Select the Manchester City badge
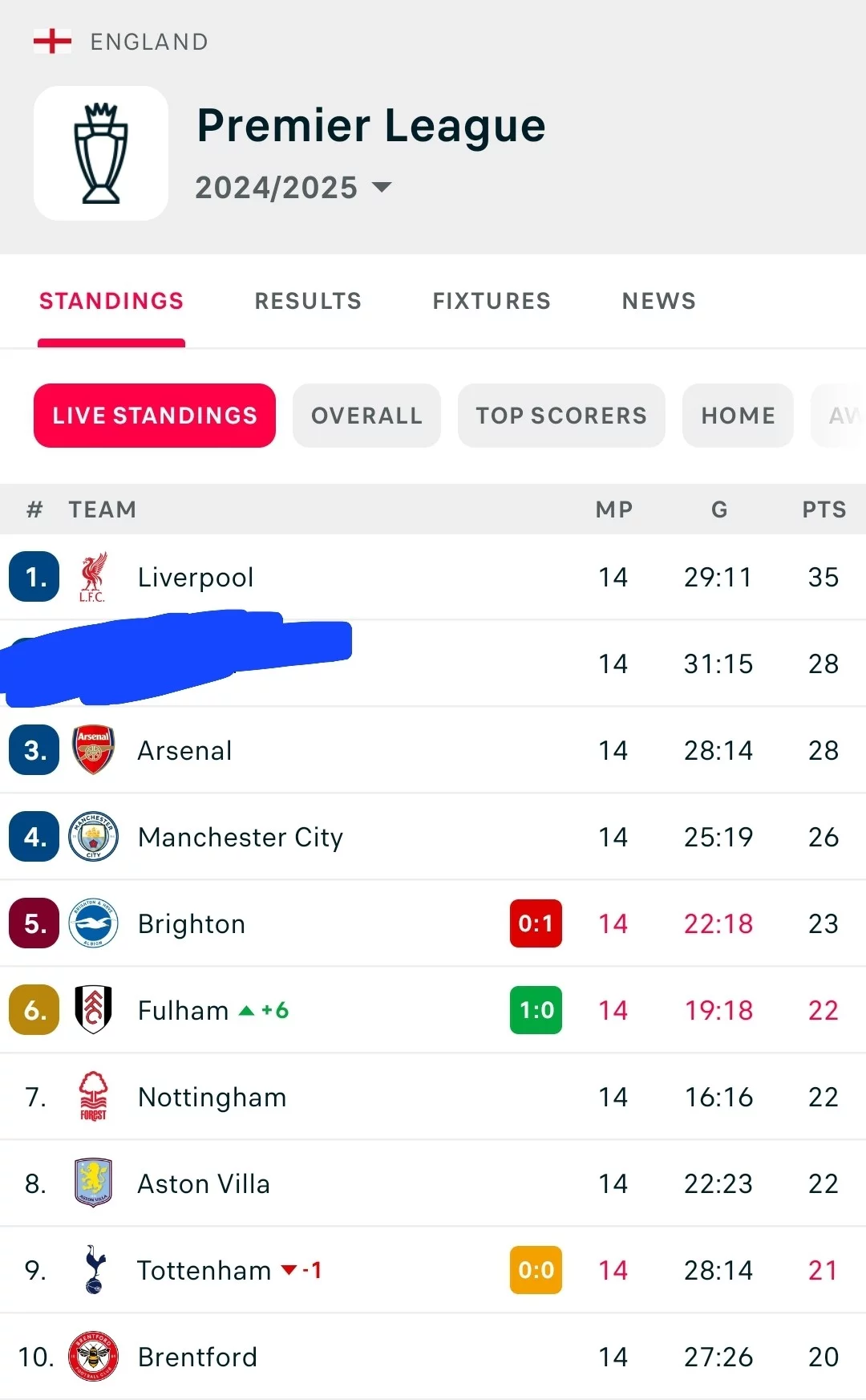This screenshot has width=866, height=1400. 93,837
